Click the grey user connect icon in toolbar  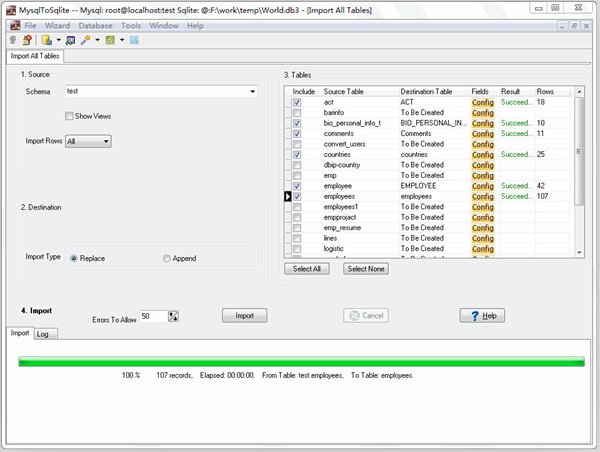tap(13, 40)
